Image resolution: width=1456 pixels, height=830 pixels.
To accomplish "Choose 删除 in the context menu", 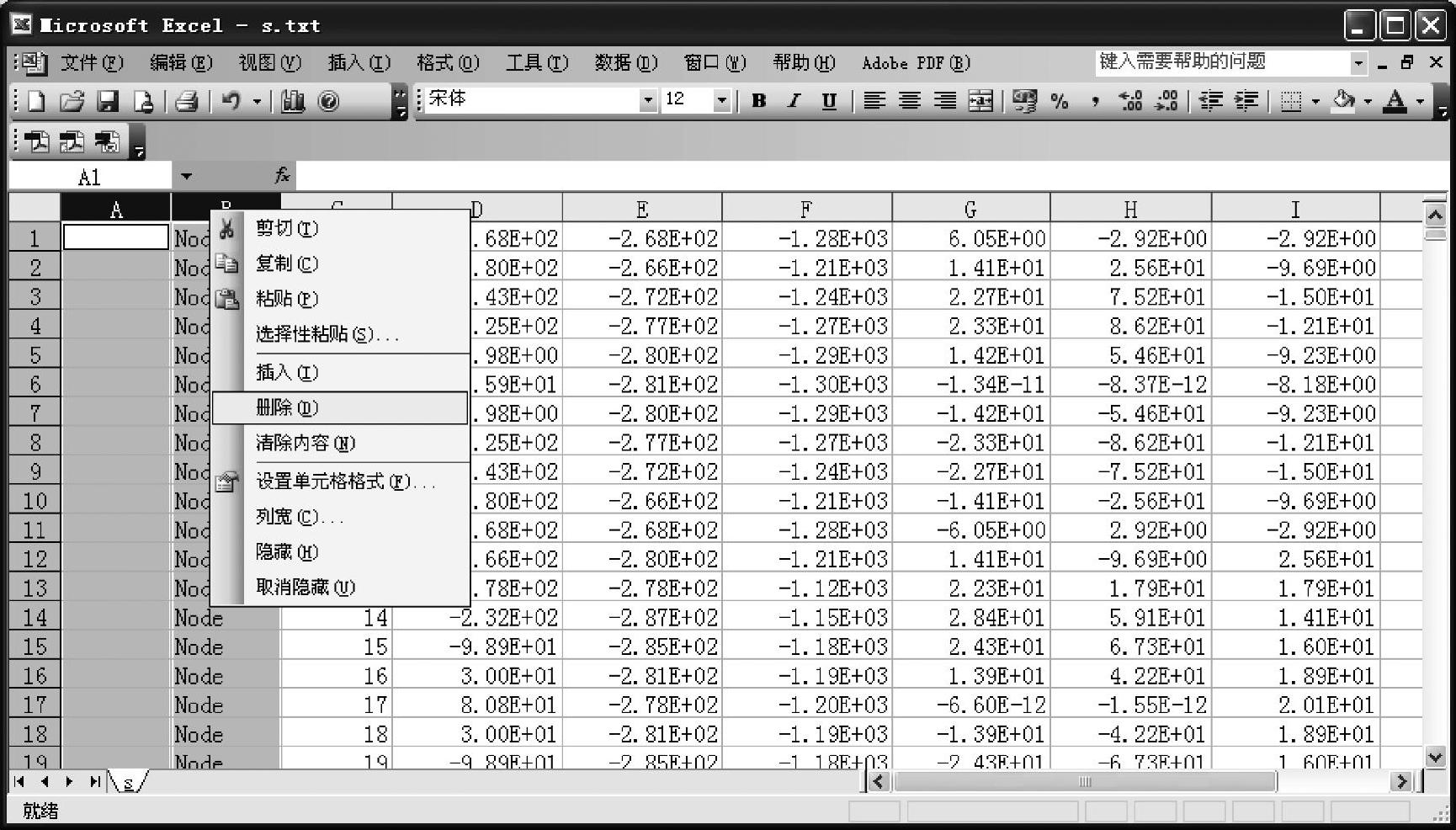I will pos(340,408).
